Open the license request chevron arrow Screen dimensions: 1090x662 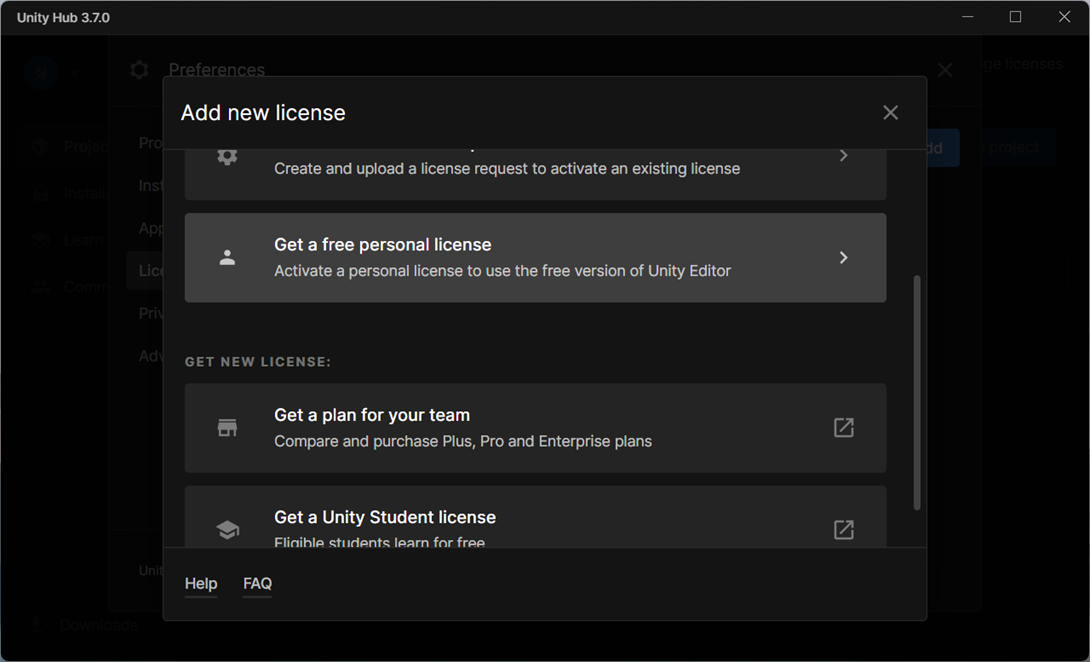pos(843,156)
